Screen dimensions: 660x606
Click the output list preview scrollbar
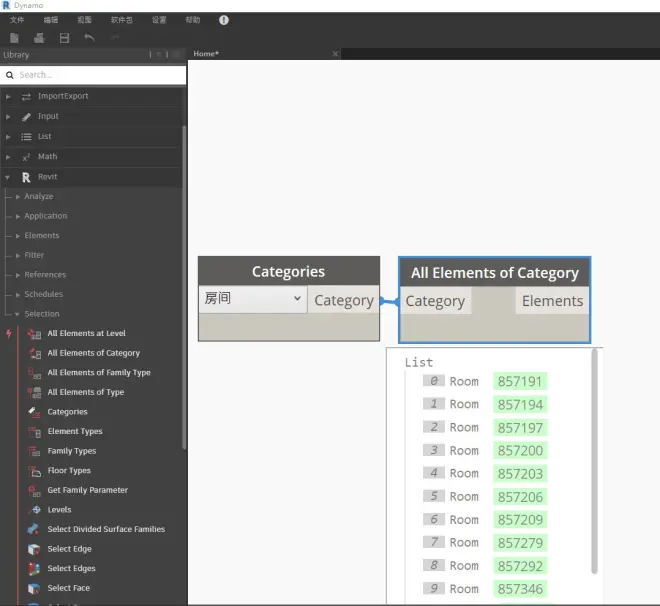pyautogui.click(x=594, y=461)
